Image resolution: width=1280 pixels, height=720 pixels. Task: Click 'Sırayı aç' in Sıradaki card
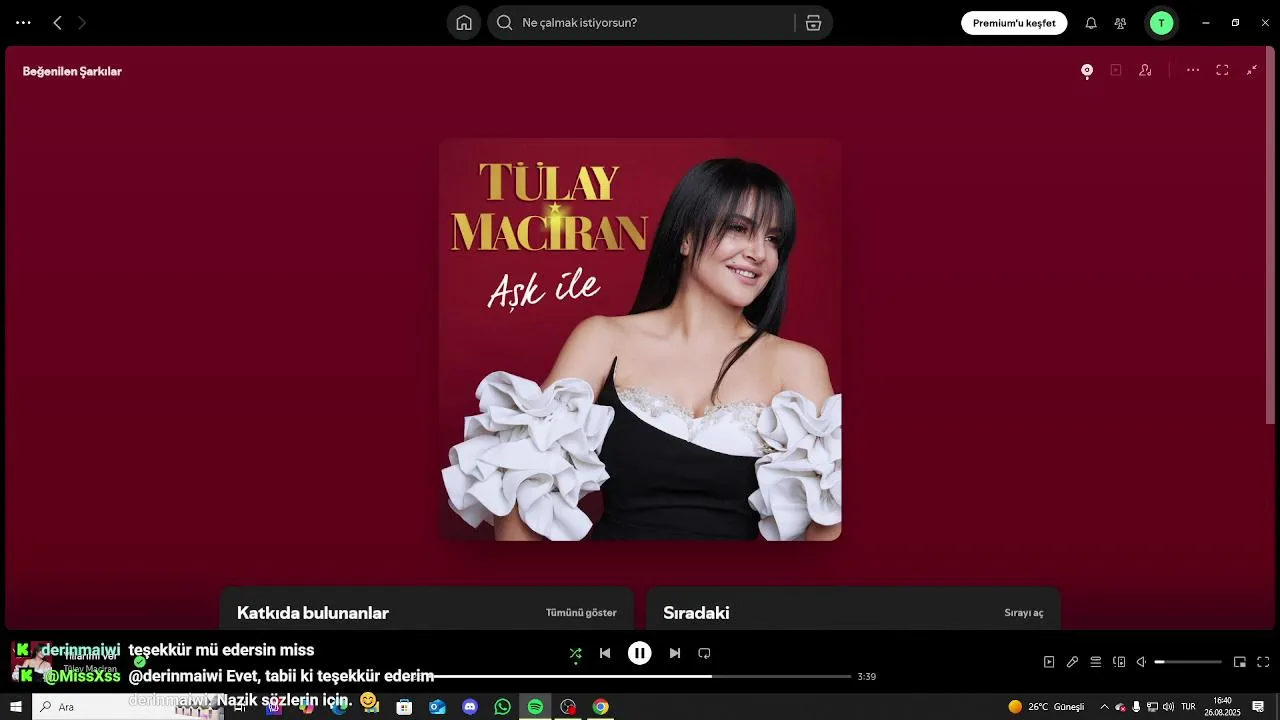coord(1024,613)
